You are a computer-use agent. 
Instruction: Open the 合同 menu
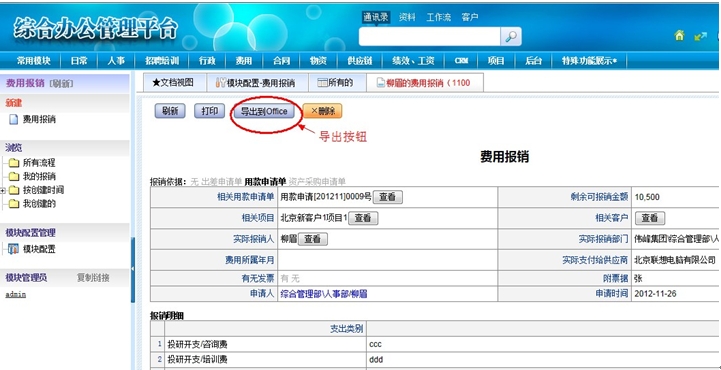[x=281, y=61]
